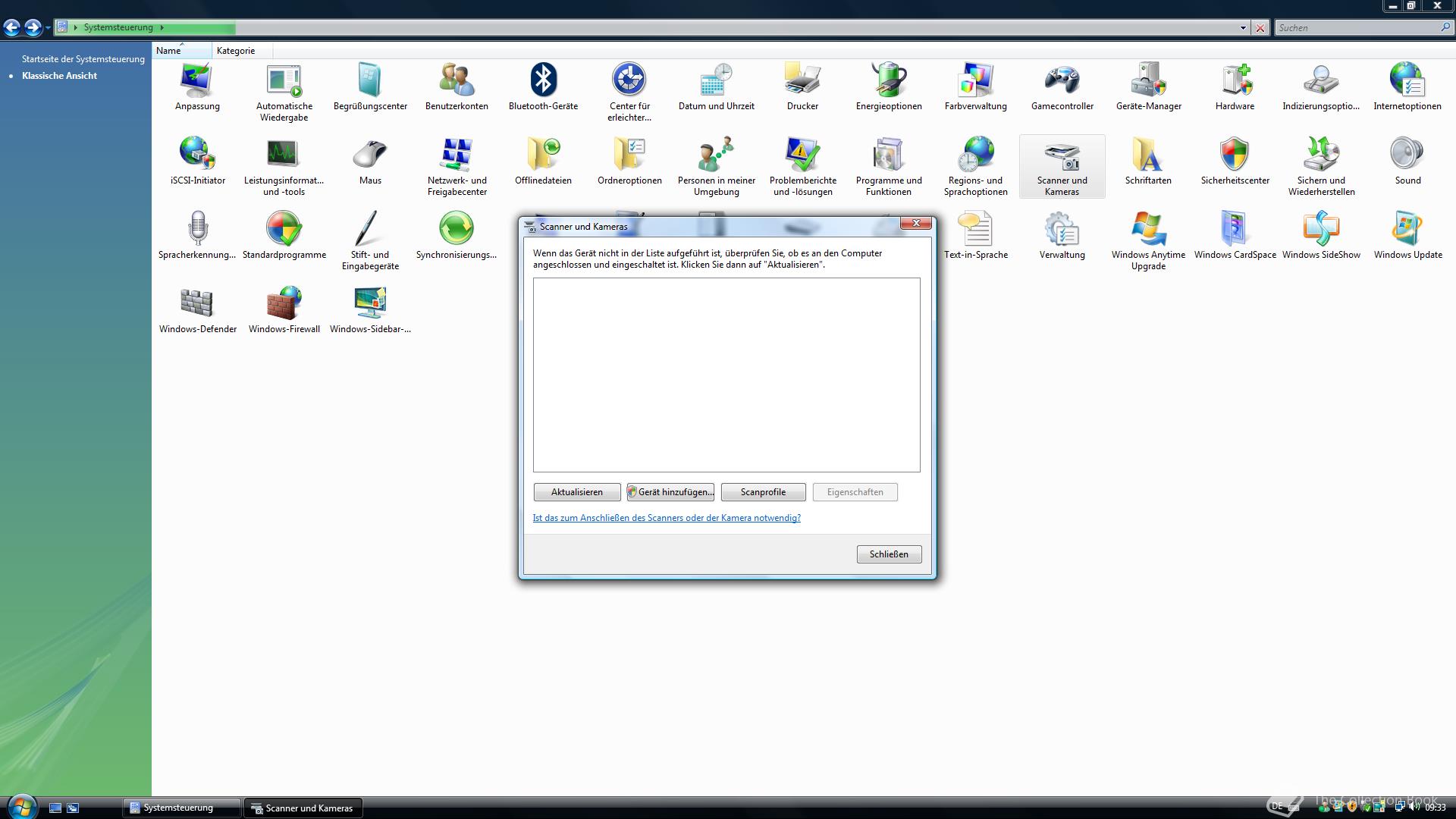Open the Windows-Defender icon

(x=197, y=304)
